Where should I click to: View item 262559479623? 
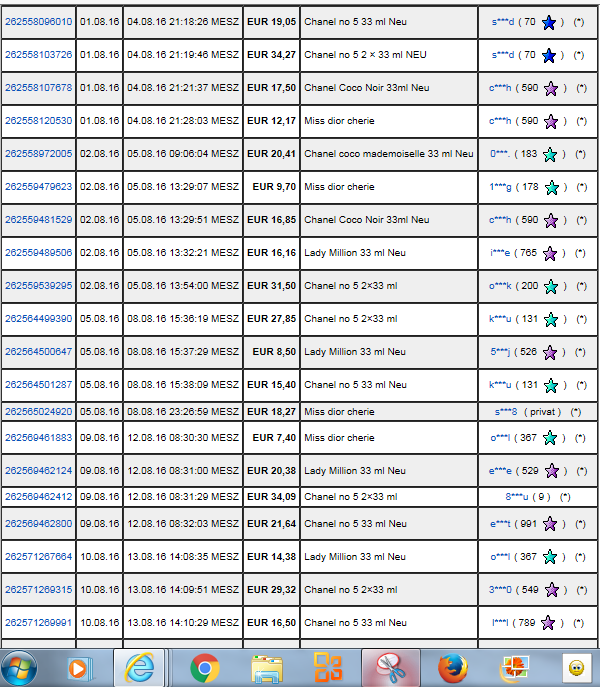point(39,187)
